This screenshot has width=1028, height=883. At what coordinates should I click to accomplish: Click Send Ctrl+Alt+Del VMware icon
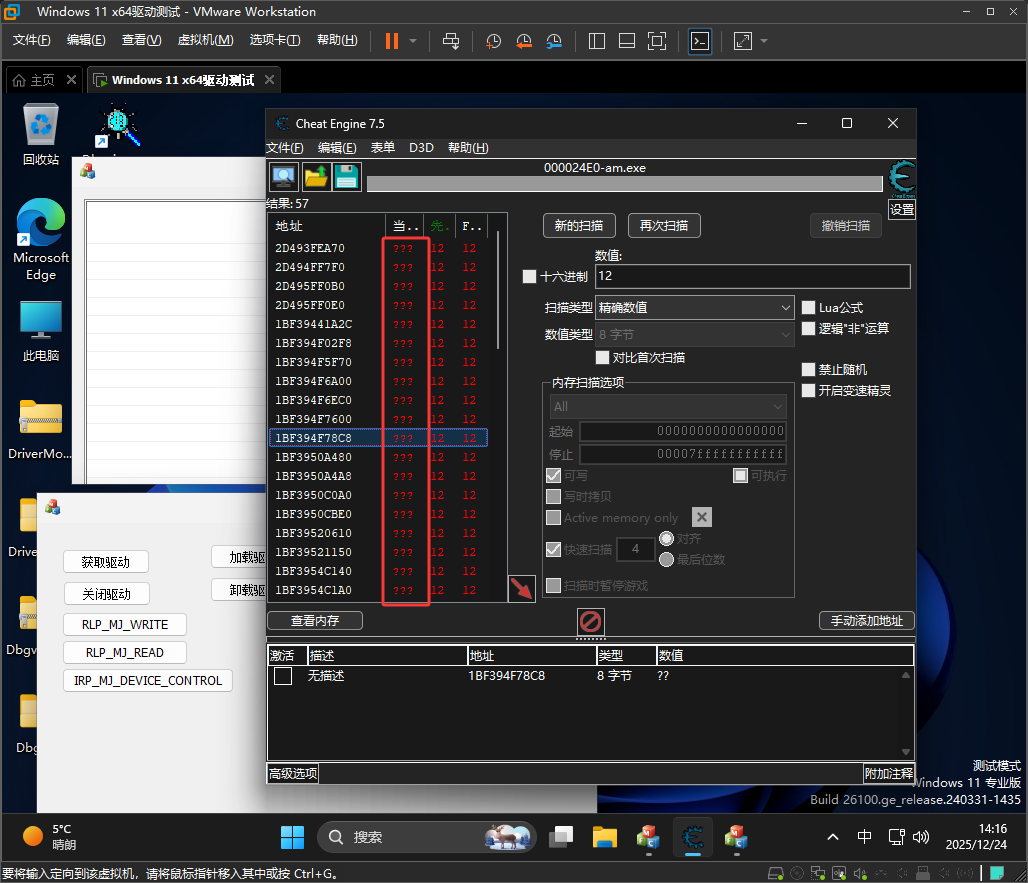(x=450, y=41)
